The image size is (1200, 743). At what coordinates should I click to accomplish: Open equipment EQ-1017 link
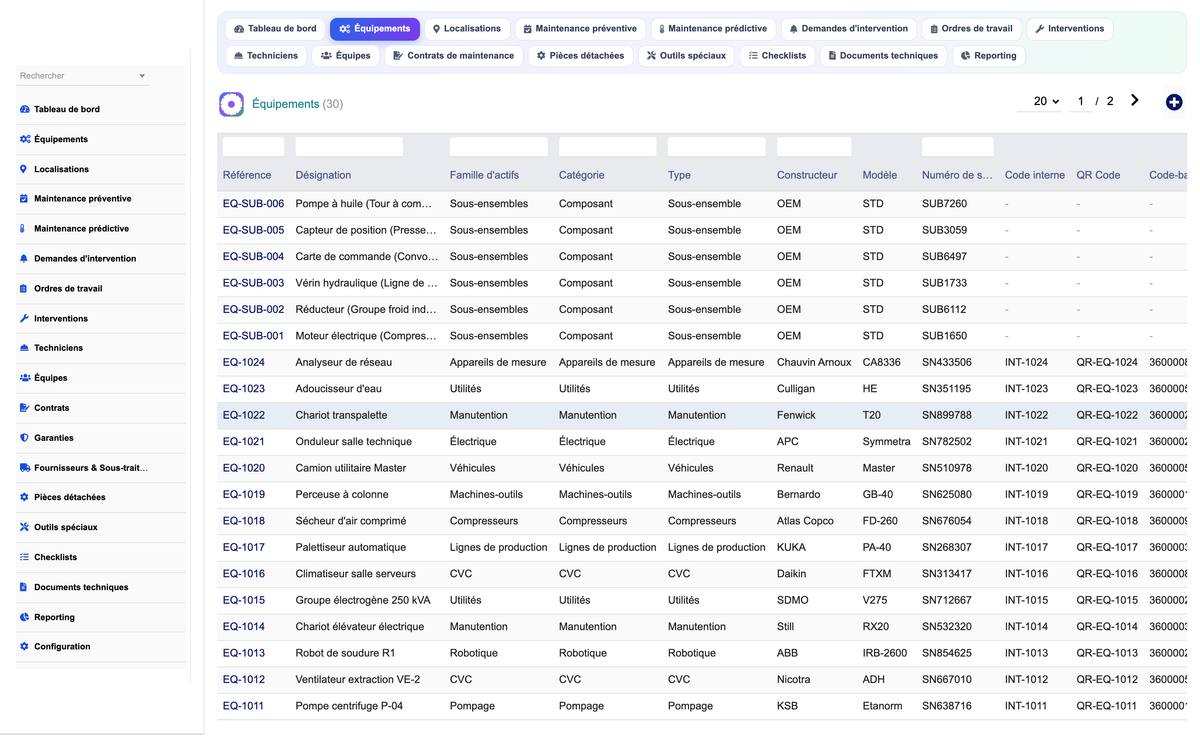coord(244,548)
